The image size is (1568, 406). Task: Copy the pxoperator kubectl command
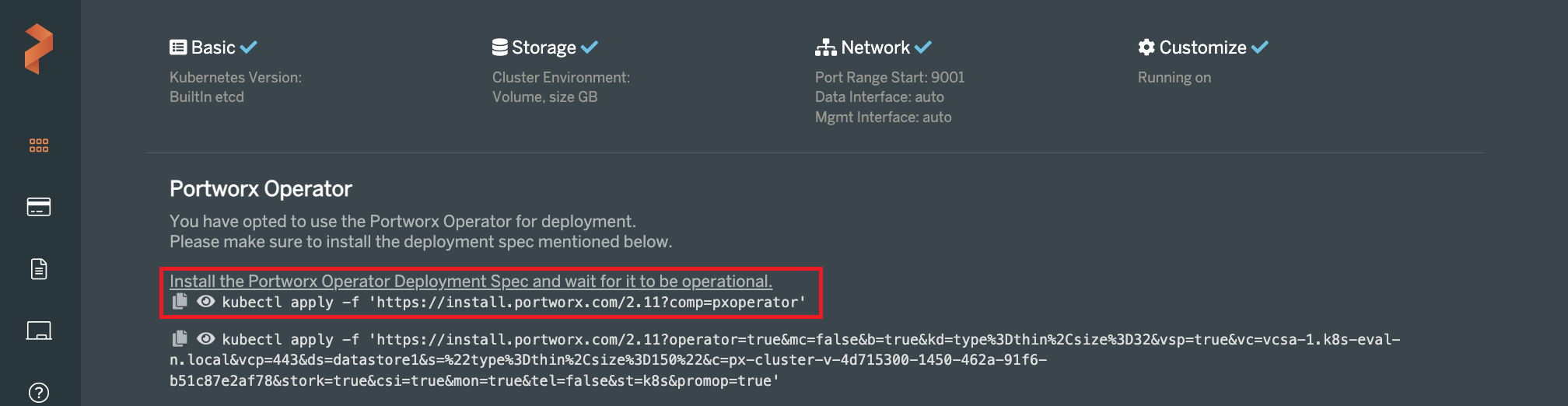coord(180,301)
